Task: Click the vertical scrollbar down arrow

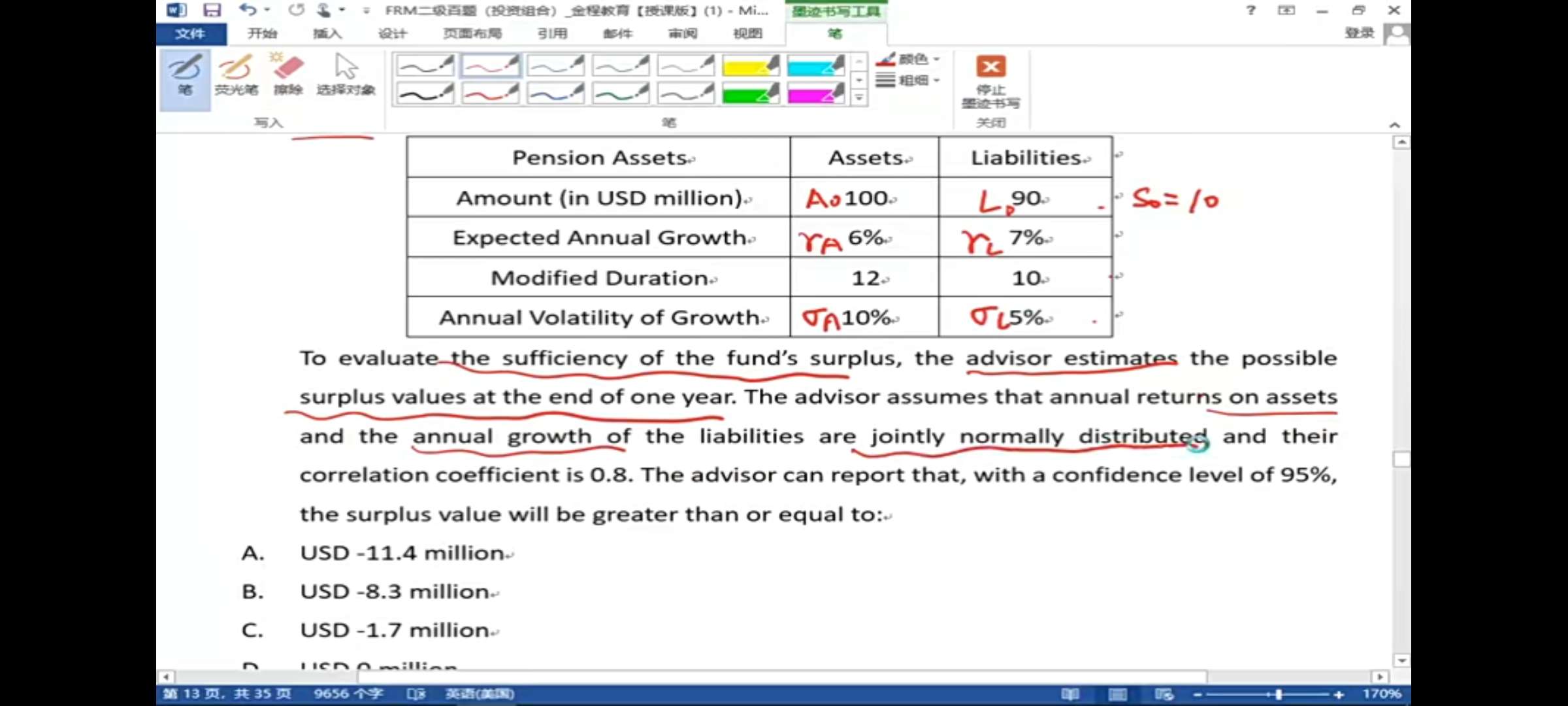Action: [x=1401, y=660]
